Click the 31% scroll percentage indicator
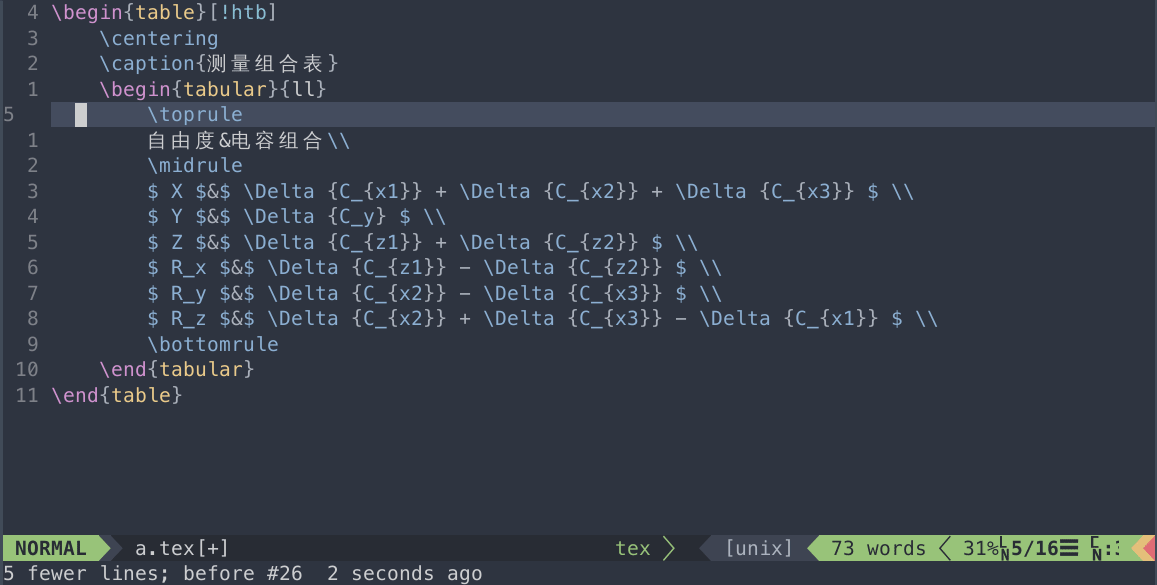The width and height of the screenshot is (1157, 585). 980,548
